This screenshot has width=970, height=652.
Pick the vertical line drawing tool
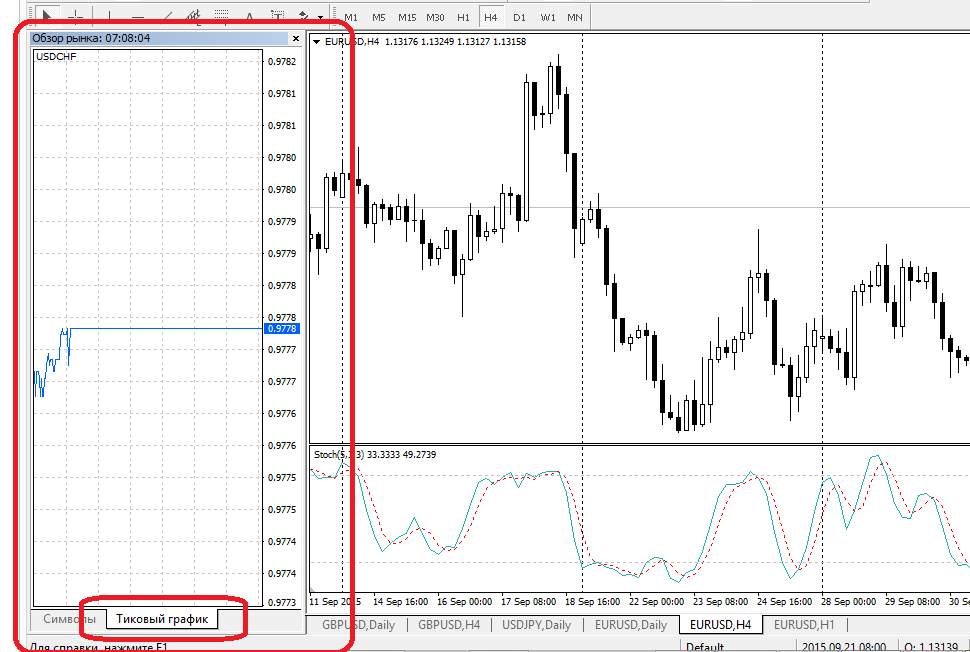(110, 16)
